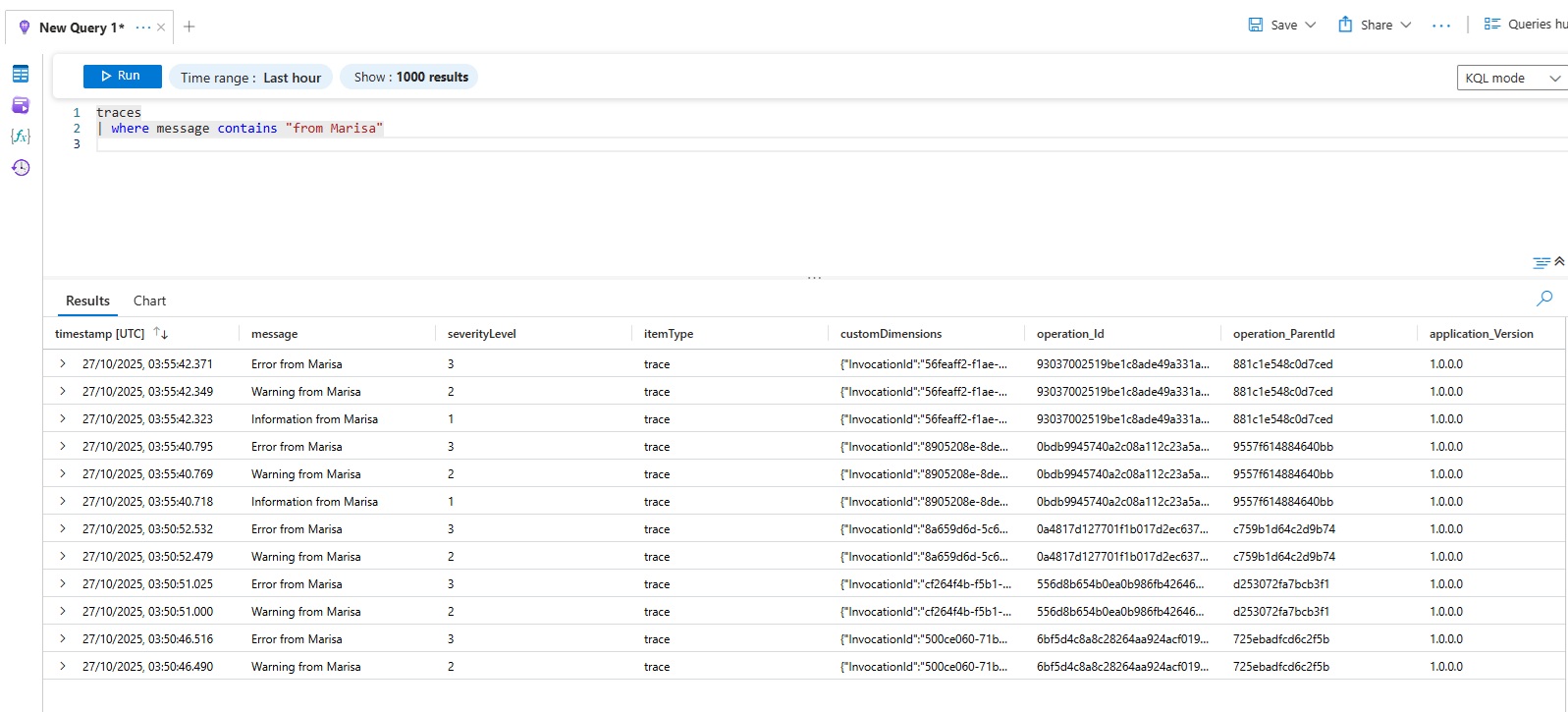Change the Time range: Last hour
Viewport: 1568px width, 712px height.
[x=250, y=78]
